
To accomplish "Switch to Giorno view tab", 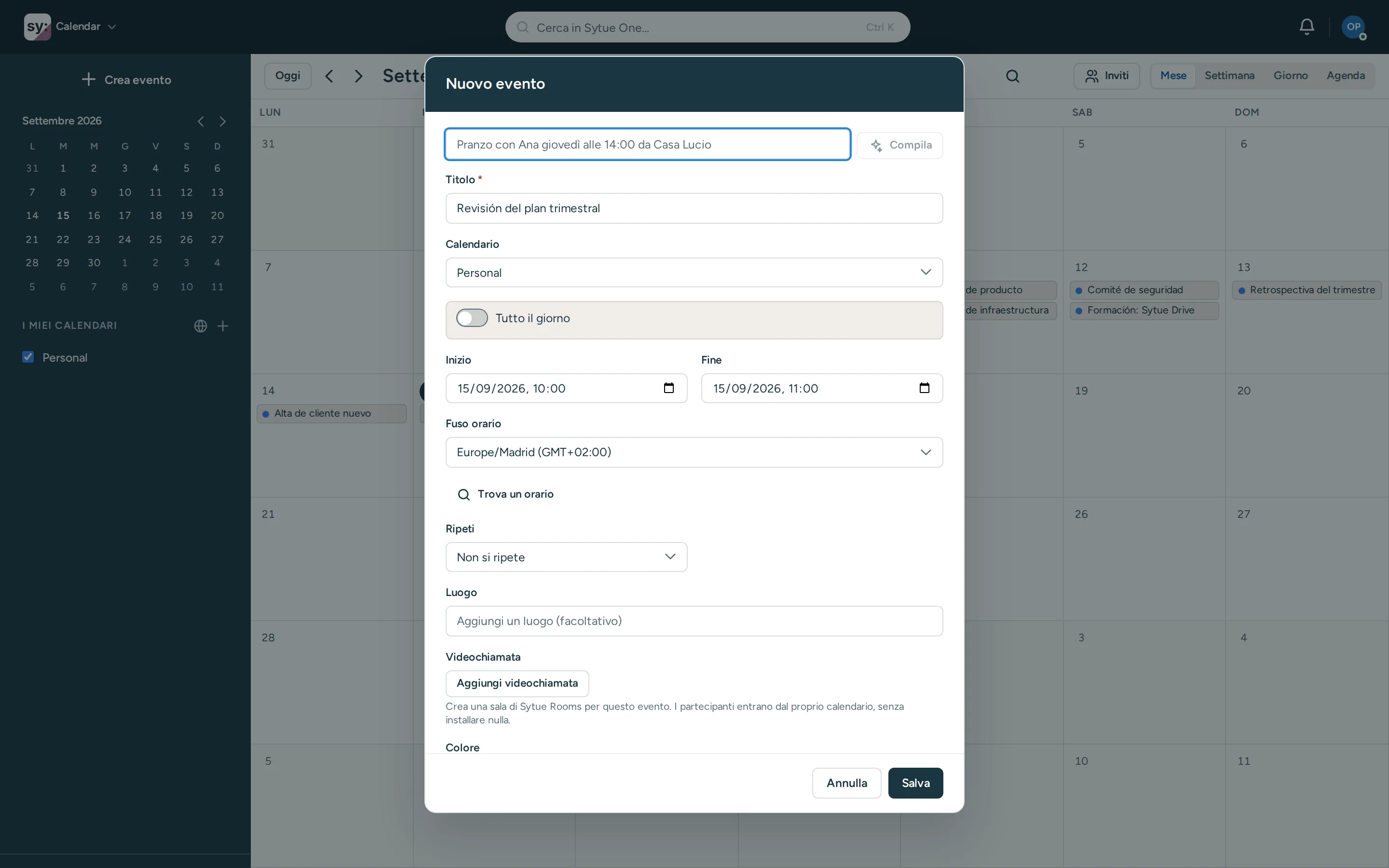I will [1290, 76].
